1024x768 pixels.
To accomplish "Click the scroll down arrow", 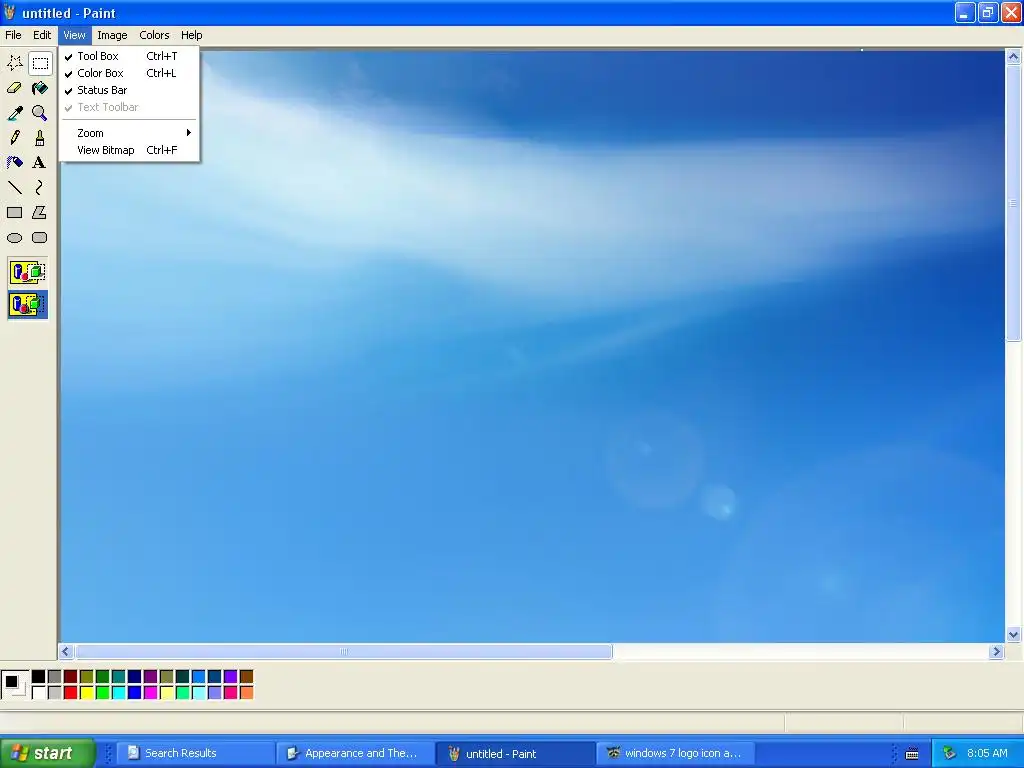I will click(x=1014, y=634).
